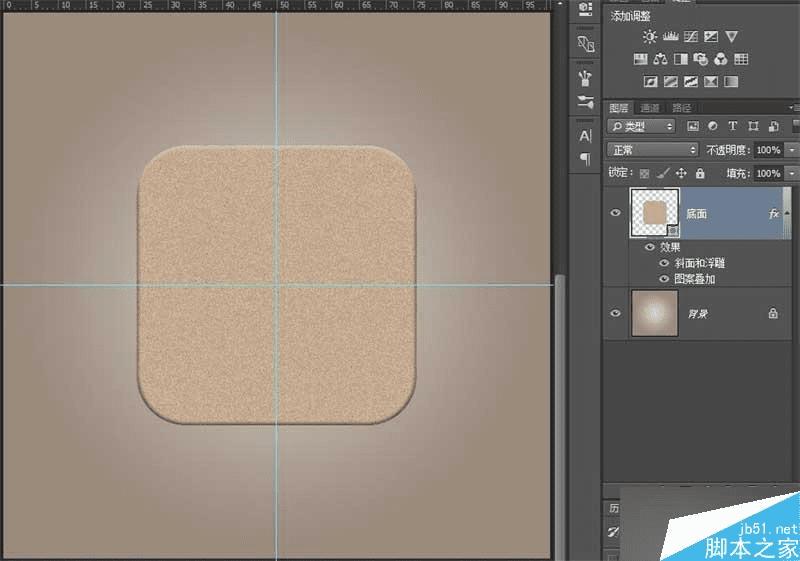Open the 类型 layer filter dropdown

(642, 127)
